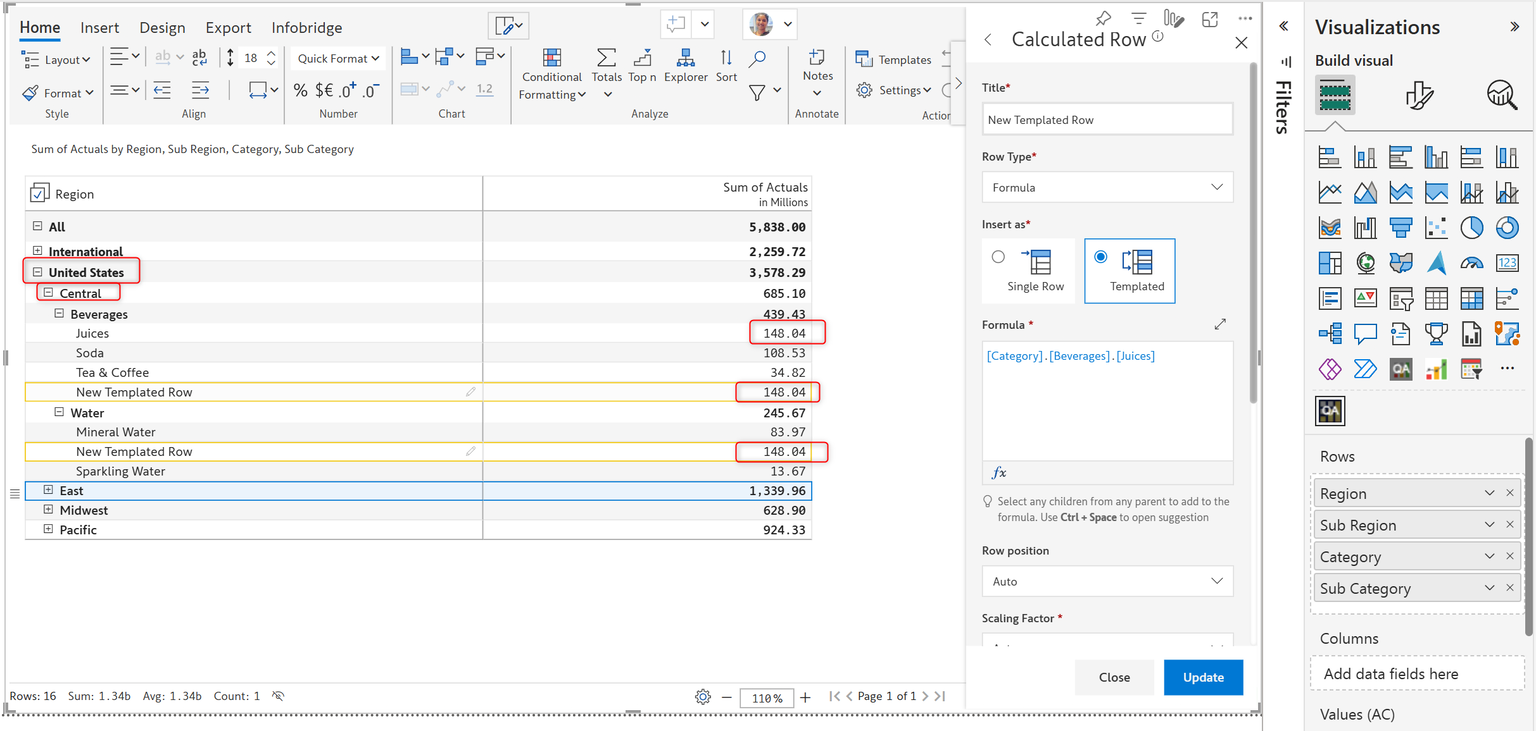Click the fx function button under the formula

(999, 473)
